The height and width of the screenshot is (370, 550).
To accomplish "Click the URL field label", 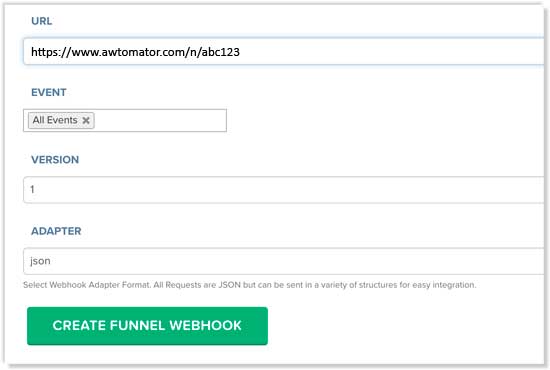I will pos(42,21).
